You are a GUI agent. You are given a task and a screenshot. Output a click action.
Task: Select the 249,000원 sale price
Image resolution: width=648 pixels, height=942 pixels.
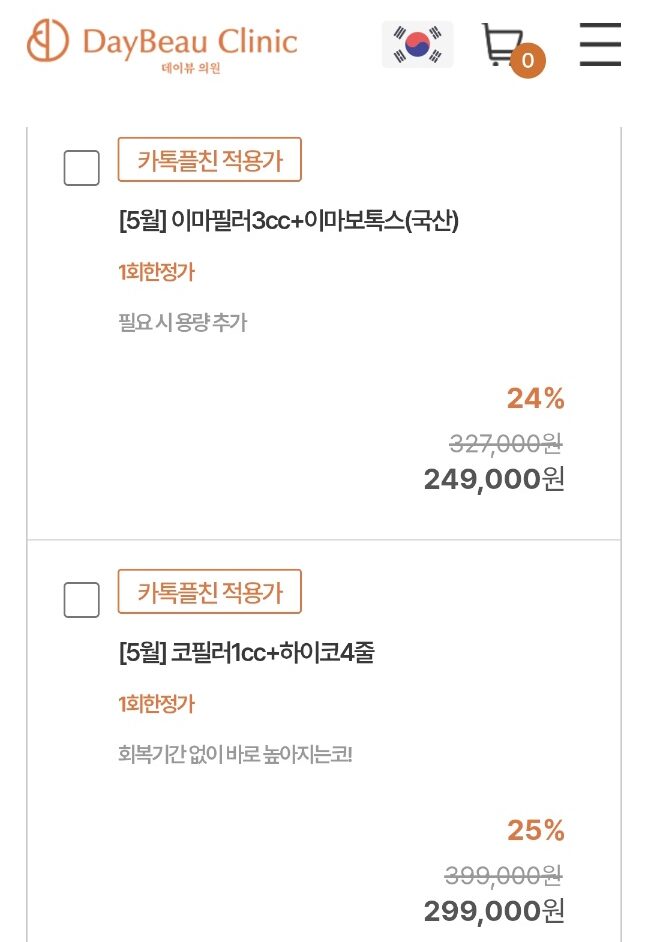point(494,479)
